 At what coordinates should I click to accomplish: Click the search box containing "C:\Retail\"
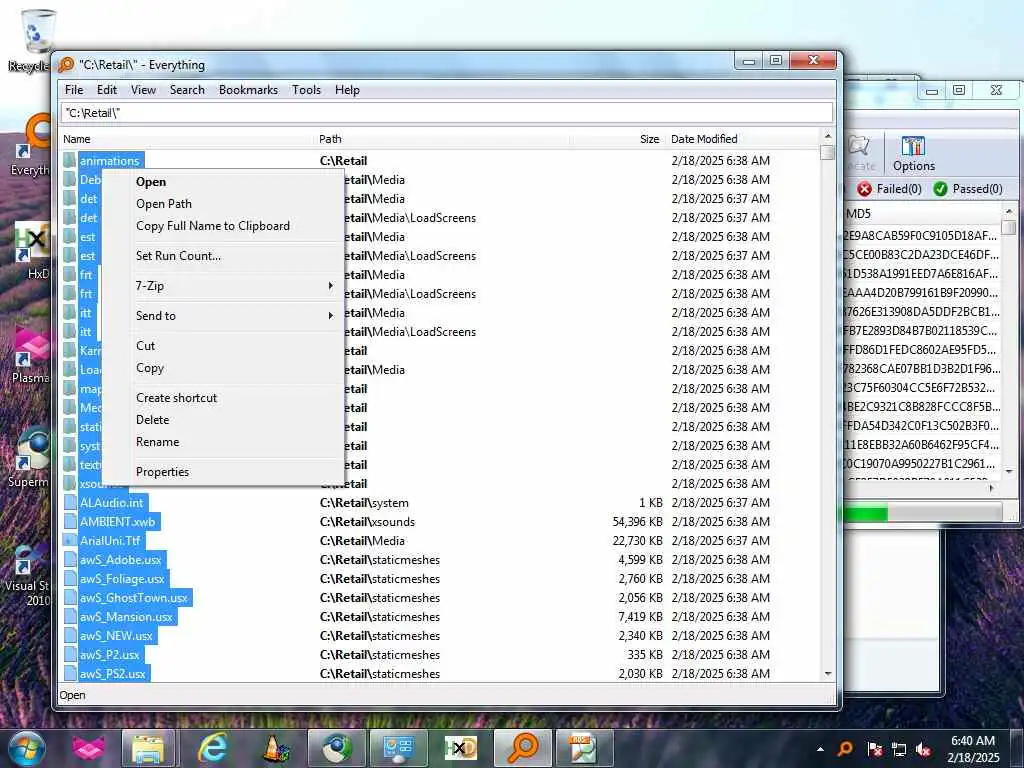[447, 113]
